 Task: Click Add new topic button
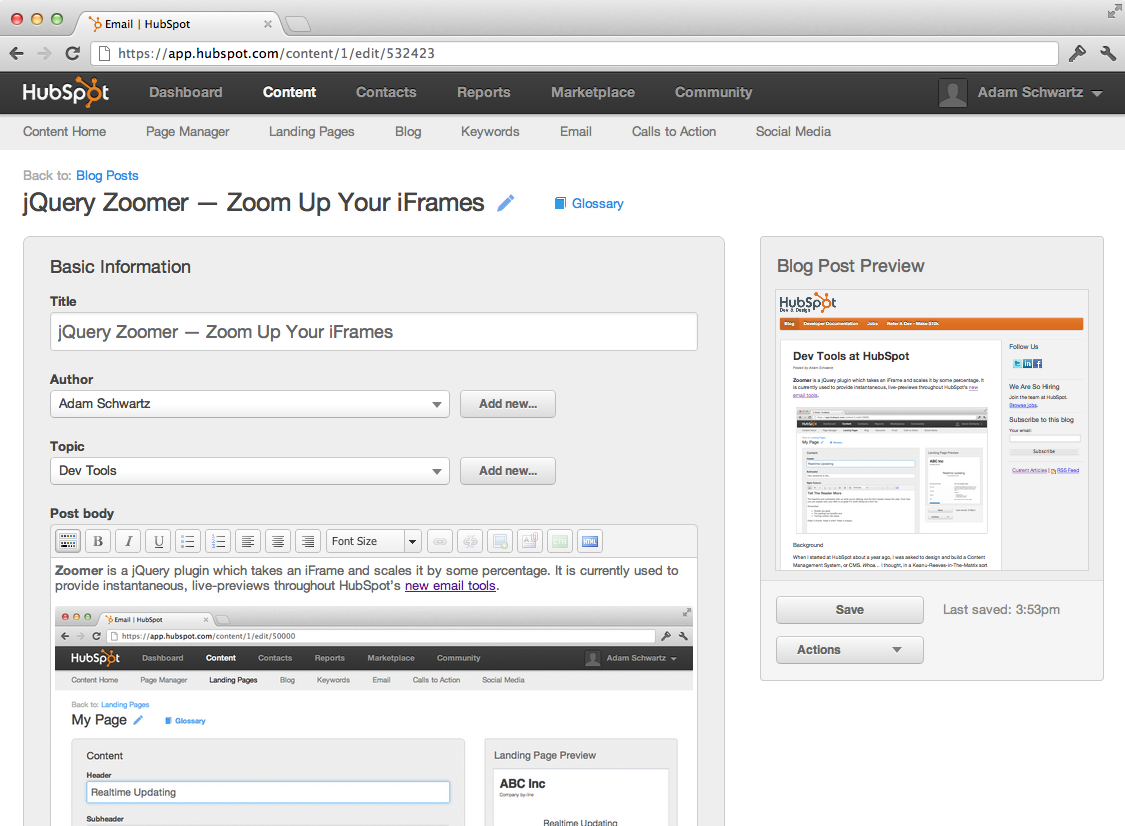(x=508, y=471)
